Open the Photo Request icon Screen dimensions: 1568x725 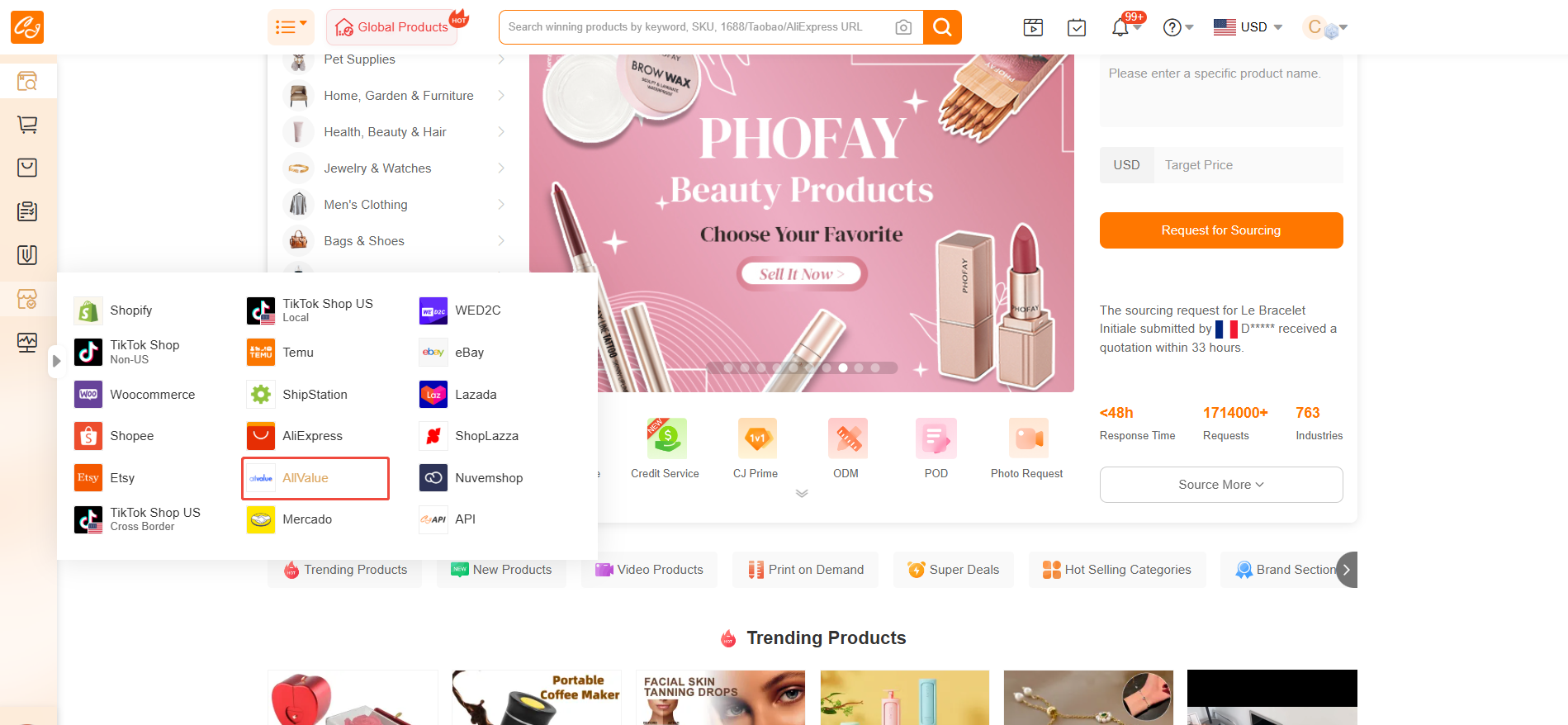[1028, 438]
